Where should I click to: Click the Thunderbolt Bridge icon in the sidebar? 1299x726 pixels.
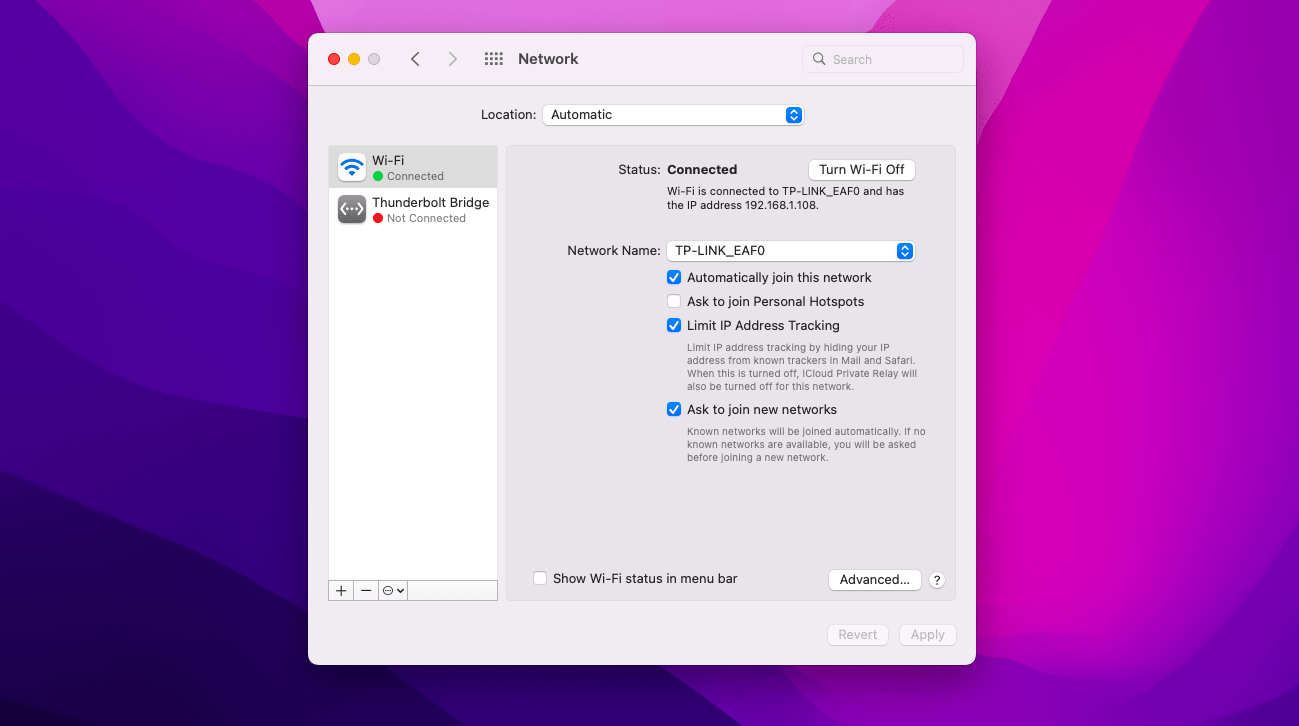(352, 209)
